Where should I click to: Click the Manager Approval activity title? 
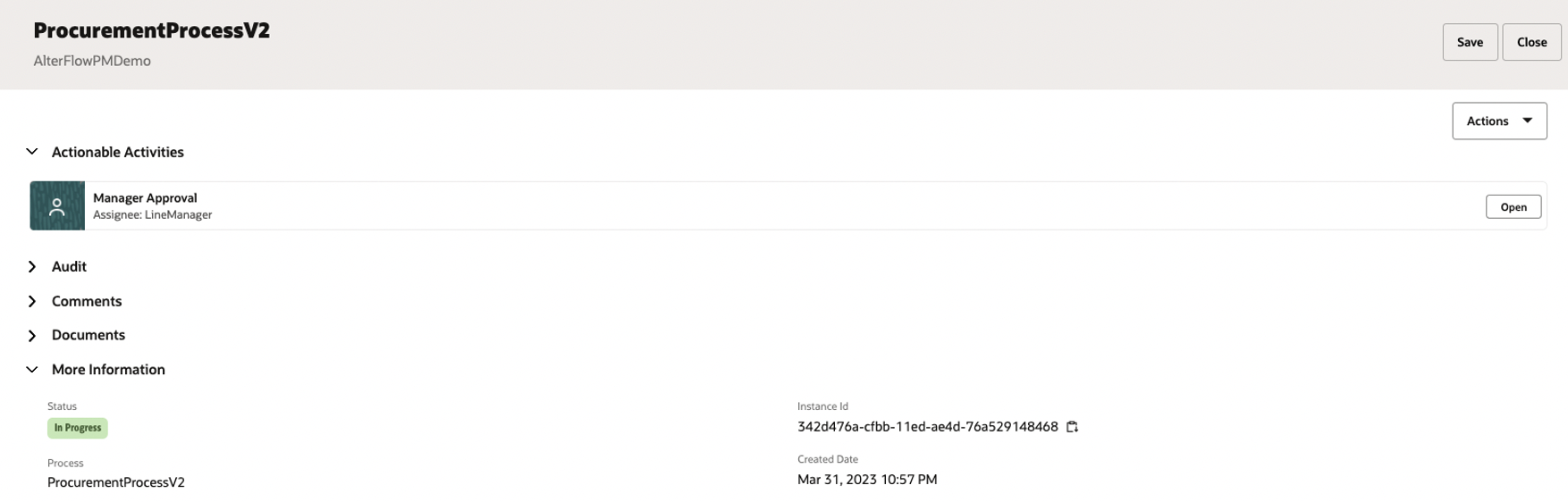pyautogui.click(x=145, y=197)
